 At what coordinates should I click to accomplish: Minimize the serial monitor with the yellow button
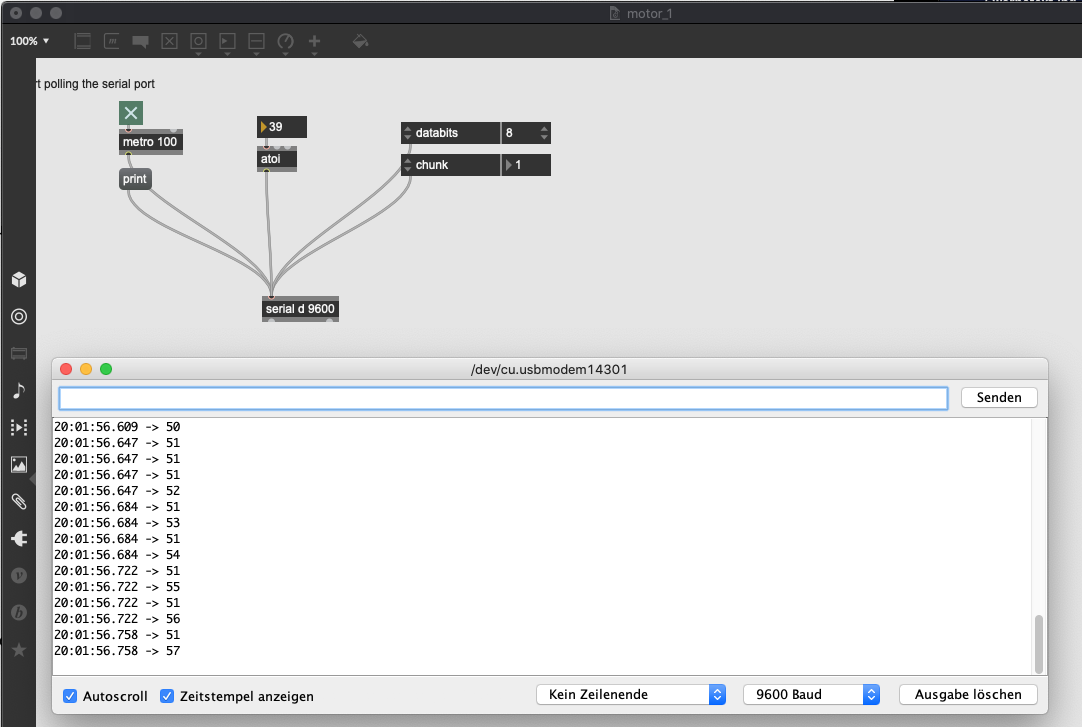tap(86, 369)
